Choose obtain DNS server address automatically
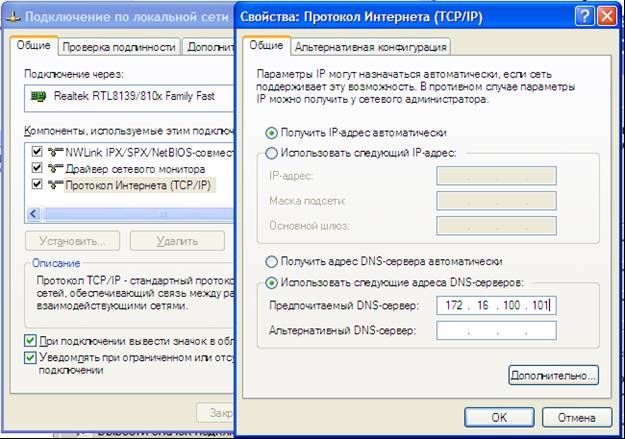The height and width of the screenshot is (439, 625). (271, 262)
